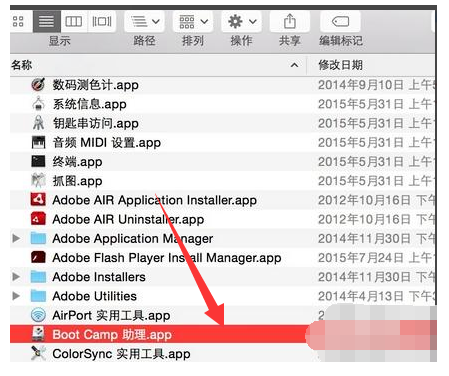Image resolution: width=449 pixels, height=376 pixels.
Task: Switch Finder to list view
Action: tap(47, 22)
